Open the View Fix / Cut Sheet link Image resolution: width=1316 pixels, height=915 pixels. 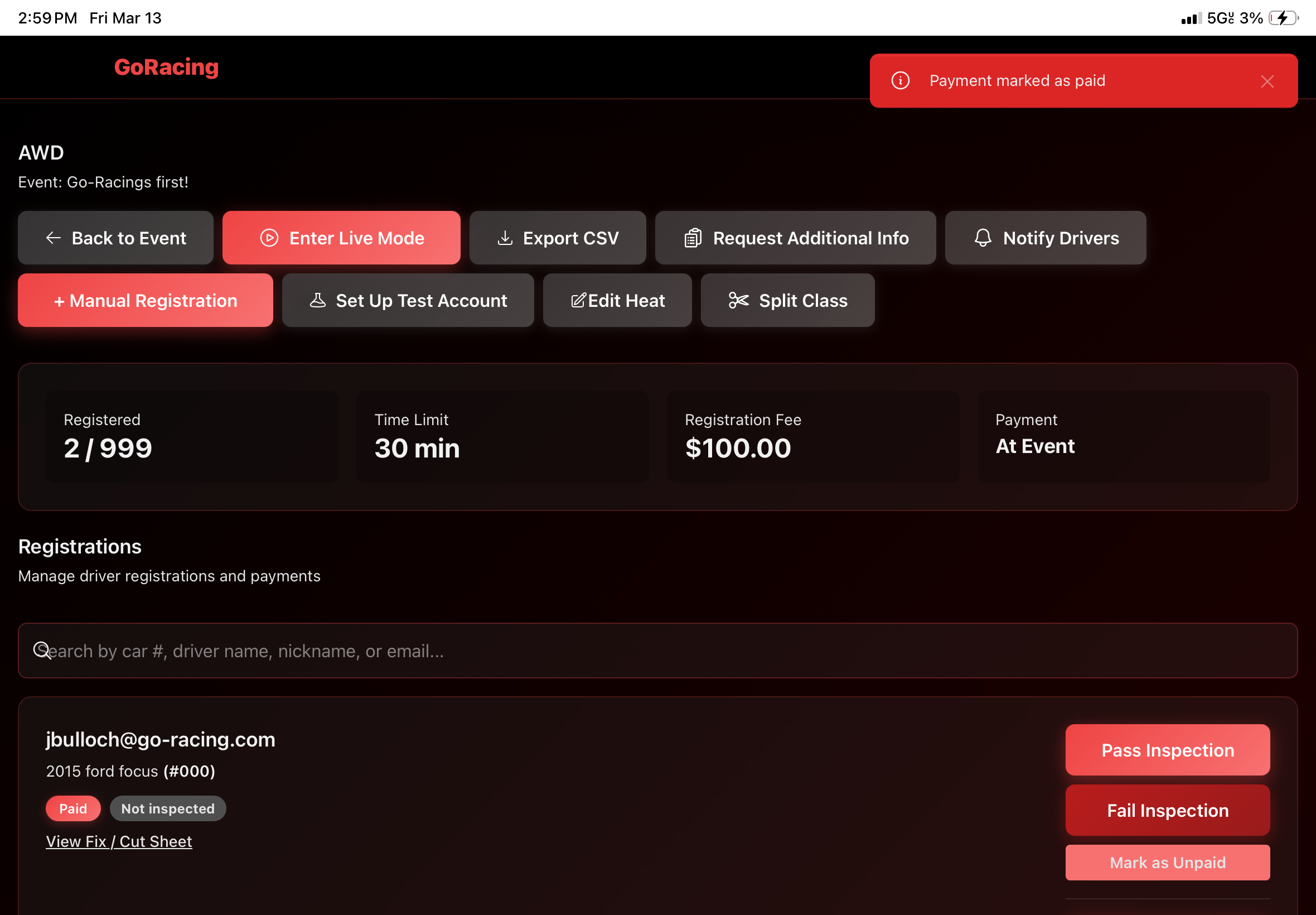click(119, 841)
